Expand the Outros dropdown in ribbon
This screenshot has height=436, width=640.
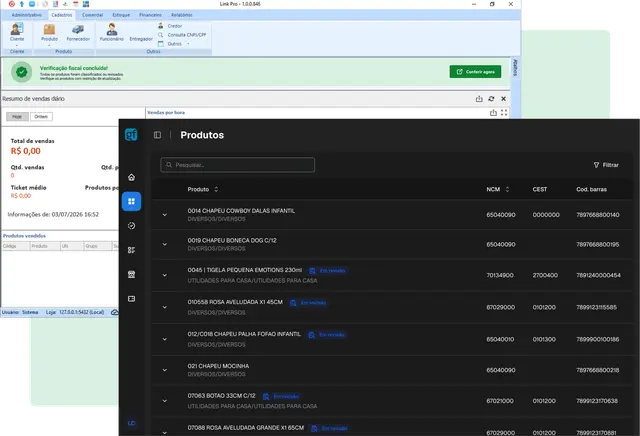point(174,44)
